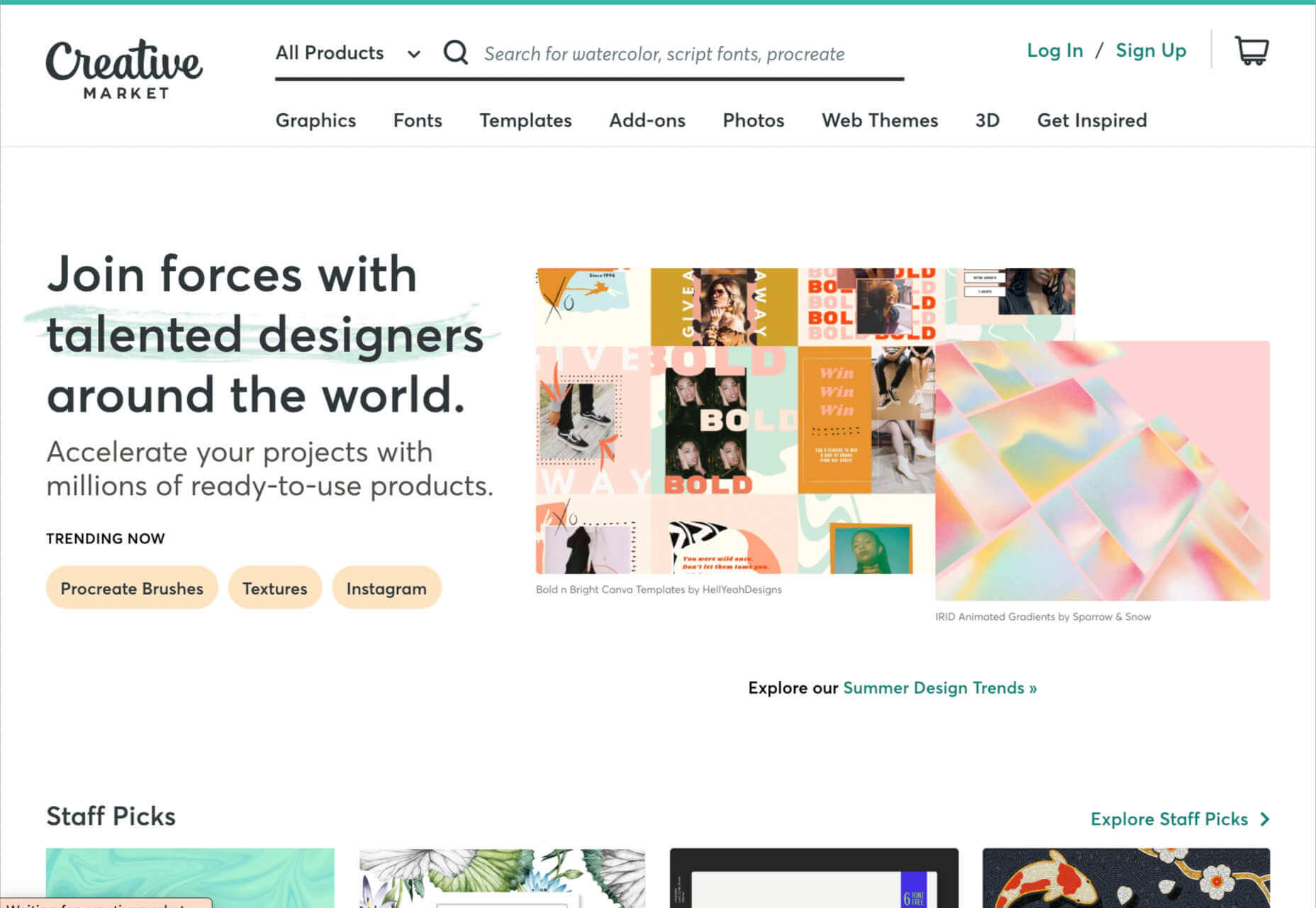Expand the chevron beside All Products
Image resolution: width=1316 pixels, height=908 pixels.
(x=413, y=54)
